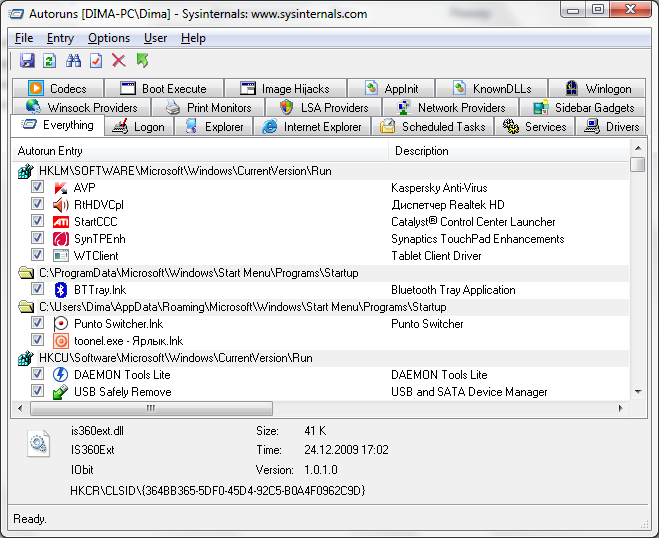659x538 pixels.
Task: Click the is360ext.dll file icon
Action: coord(38,443)
